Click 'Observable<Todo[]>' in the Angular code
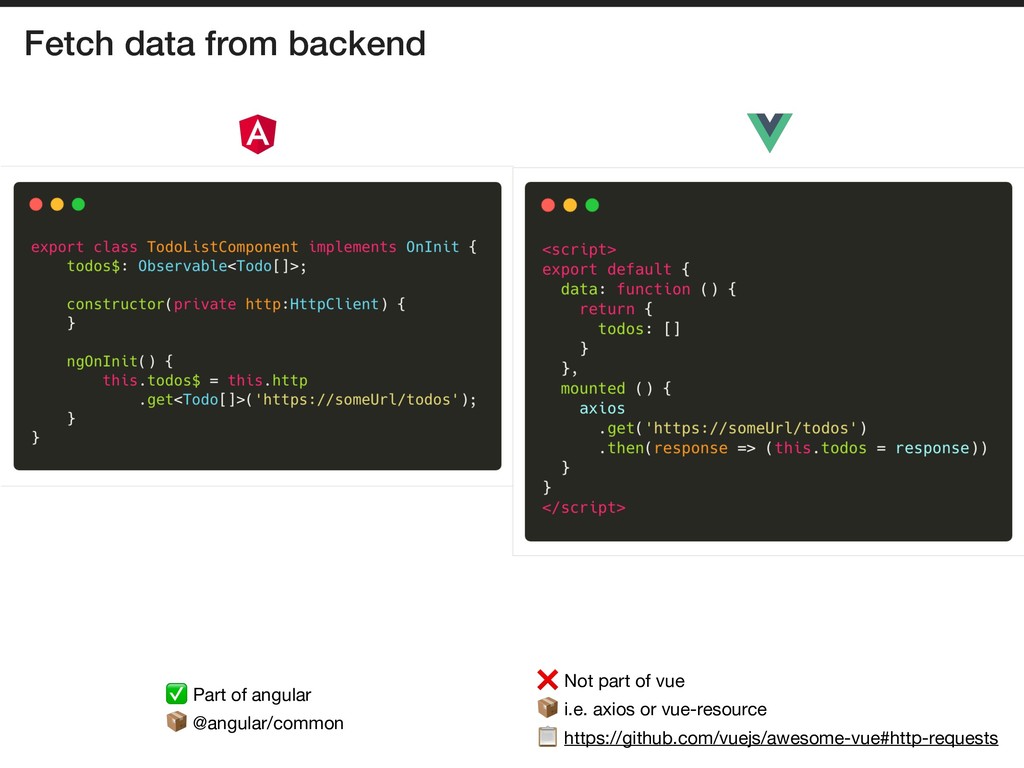 pyautogui.click(x=218, y=266)
